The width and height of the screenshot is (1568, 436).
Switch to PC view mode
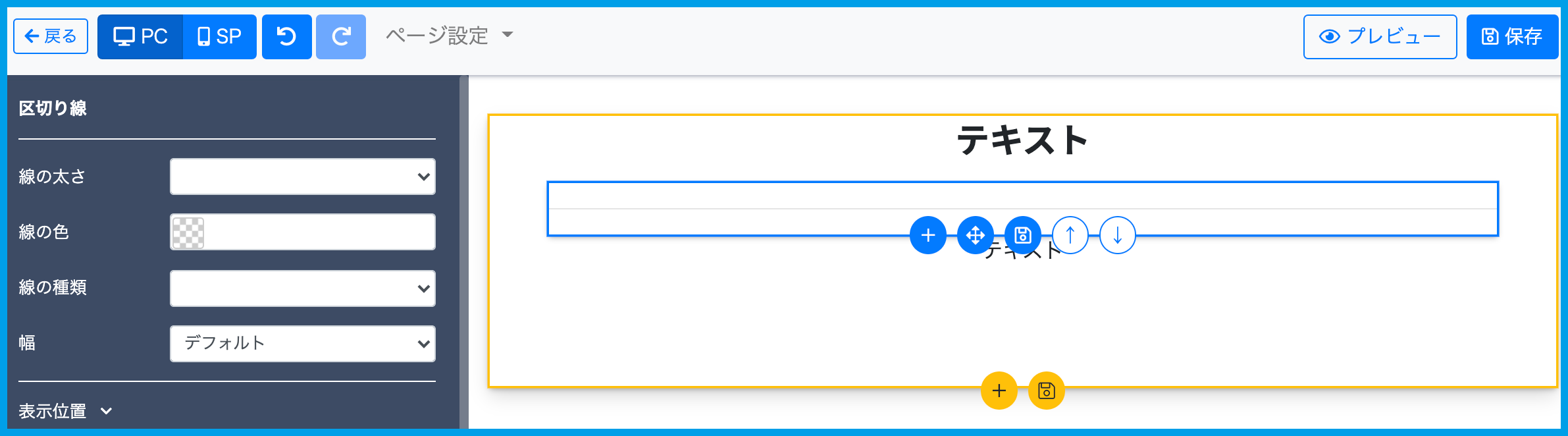[140, 36]
